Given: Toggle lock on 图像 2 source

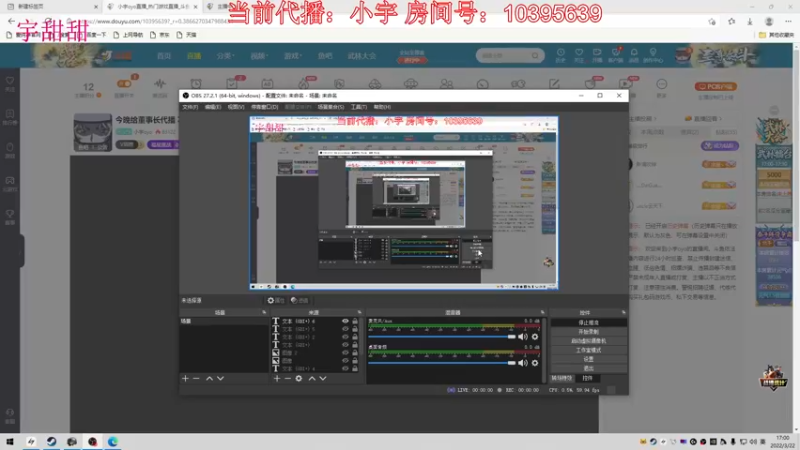Looking at the screenshot, I should pyautogui.click(x=355, y=353).
